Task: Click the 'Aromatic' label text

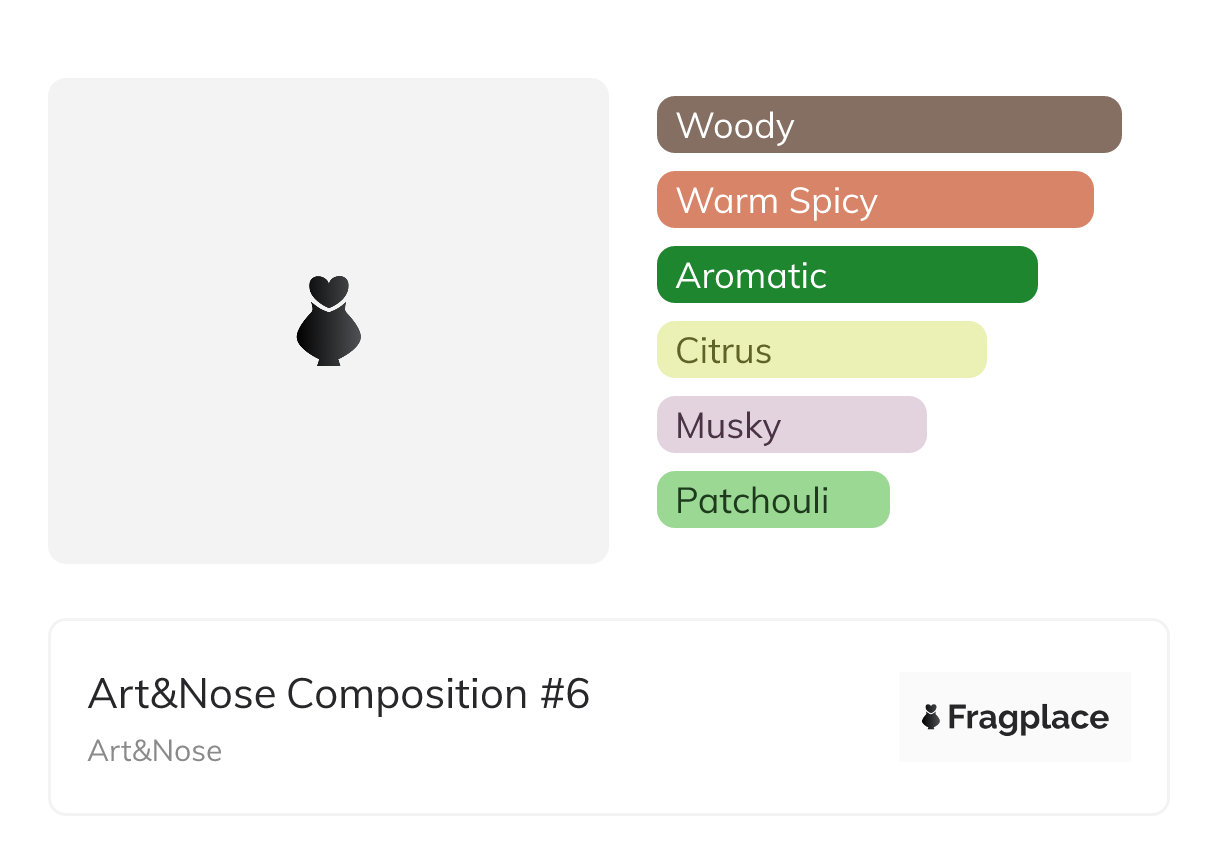Action: tap(751, 276)
